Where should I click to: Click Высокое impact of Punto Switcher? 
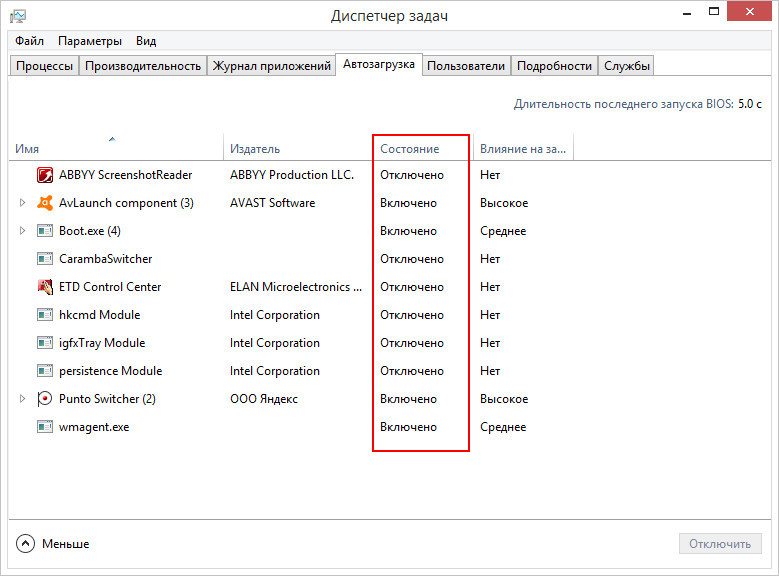point(504,399)
